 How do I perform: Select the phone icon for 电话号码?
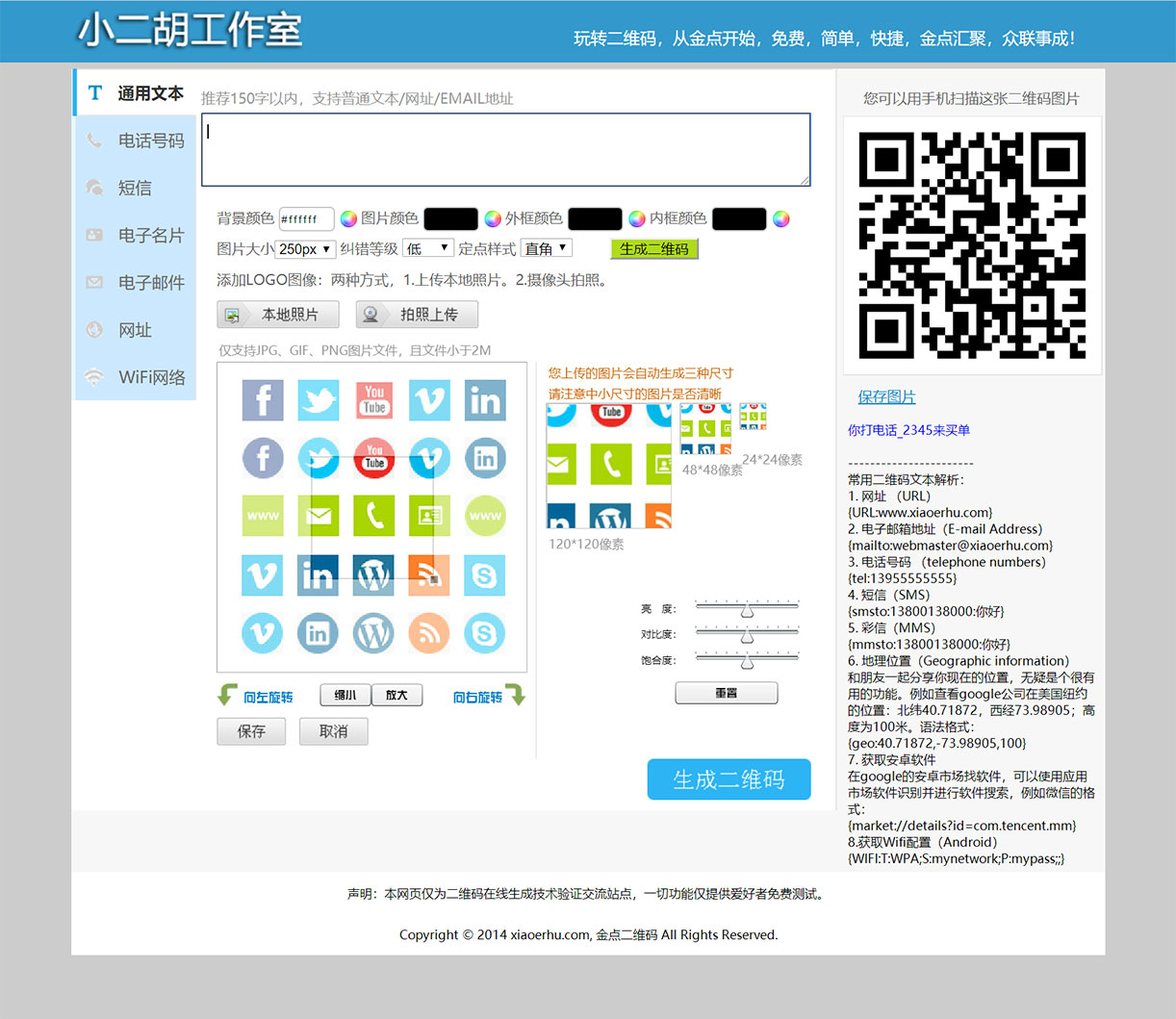click(94, 140)
